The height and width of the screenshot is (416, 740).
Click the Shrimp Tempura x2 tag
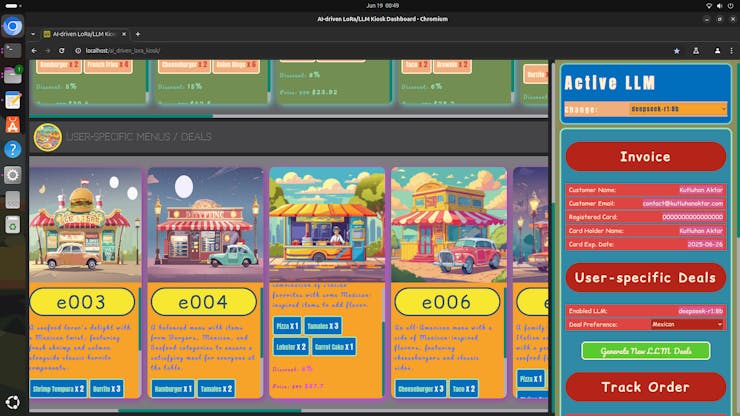(59, 389)
